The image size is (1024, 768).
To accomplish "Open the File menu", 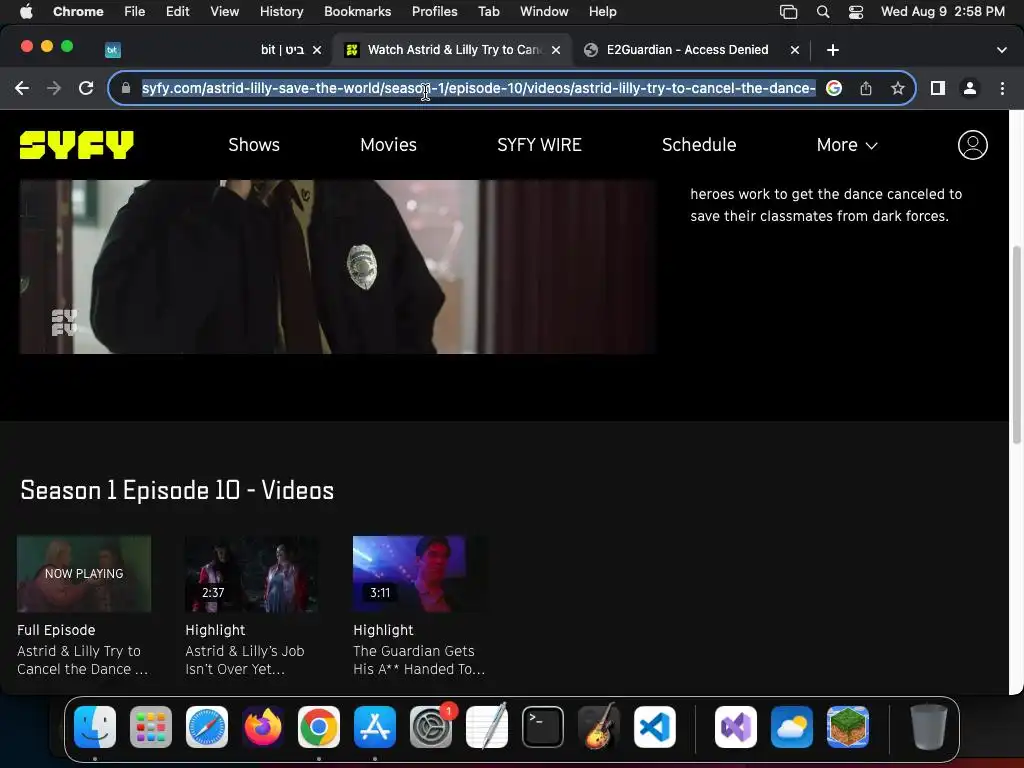I will [135, 12].
